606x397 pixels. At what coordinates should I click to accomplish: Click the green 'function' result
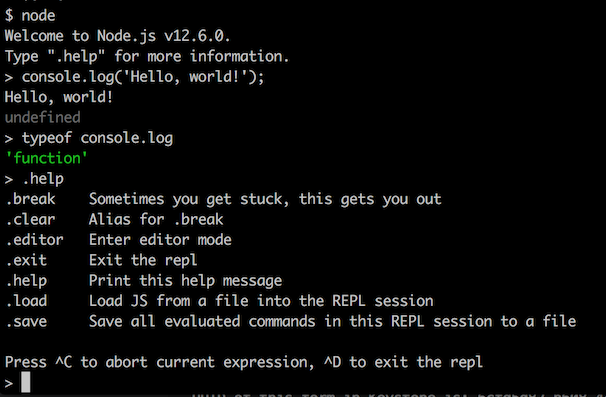[46, 158]
